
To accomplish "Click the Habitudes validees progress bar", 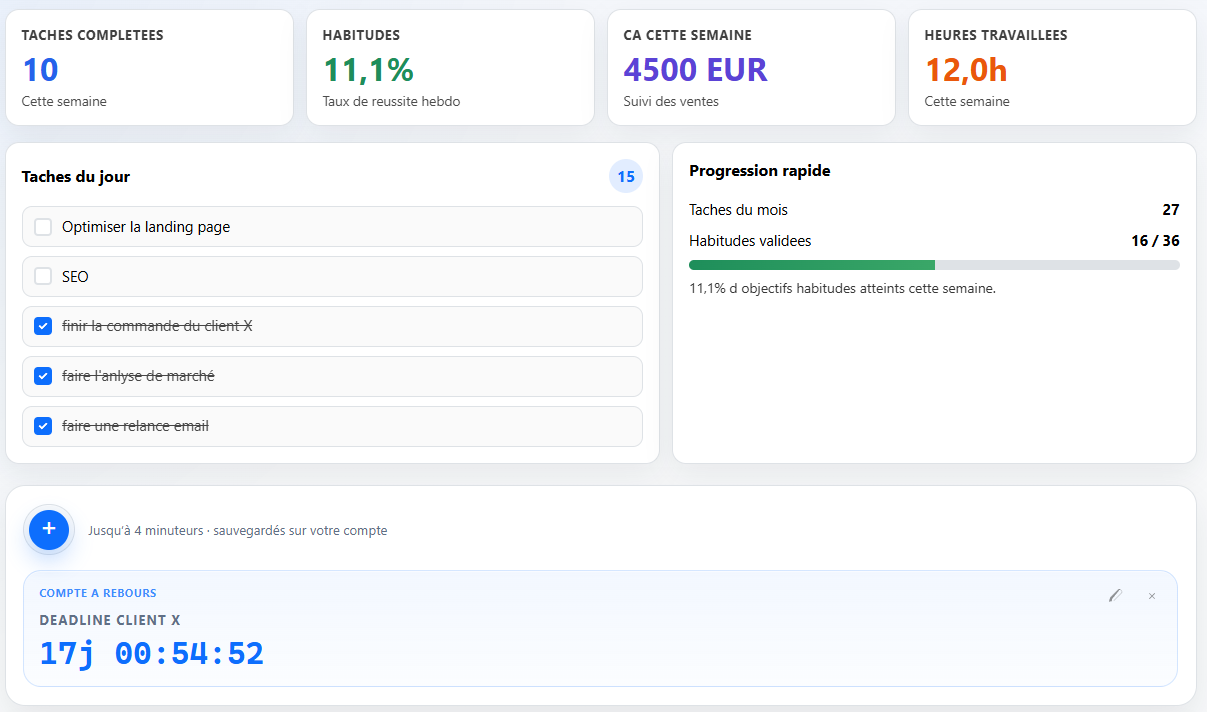I will click(x=933, y=264).
